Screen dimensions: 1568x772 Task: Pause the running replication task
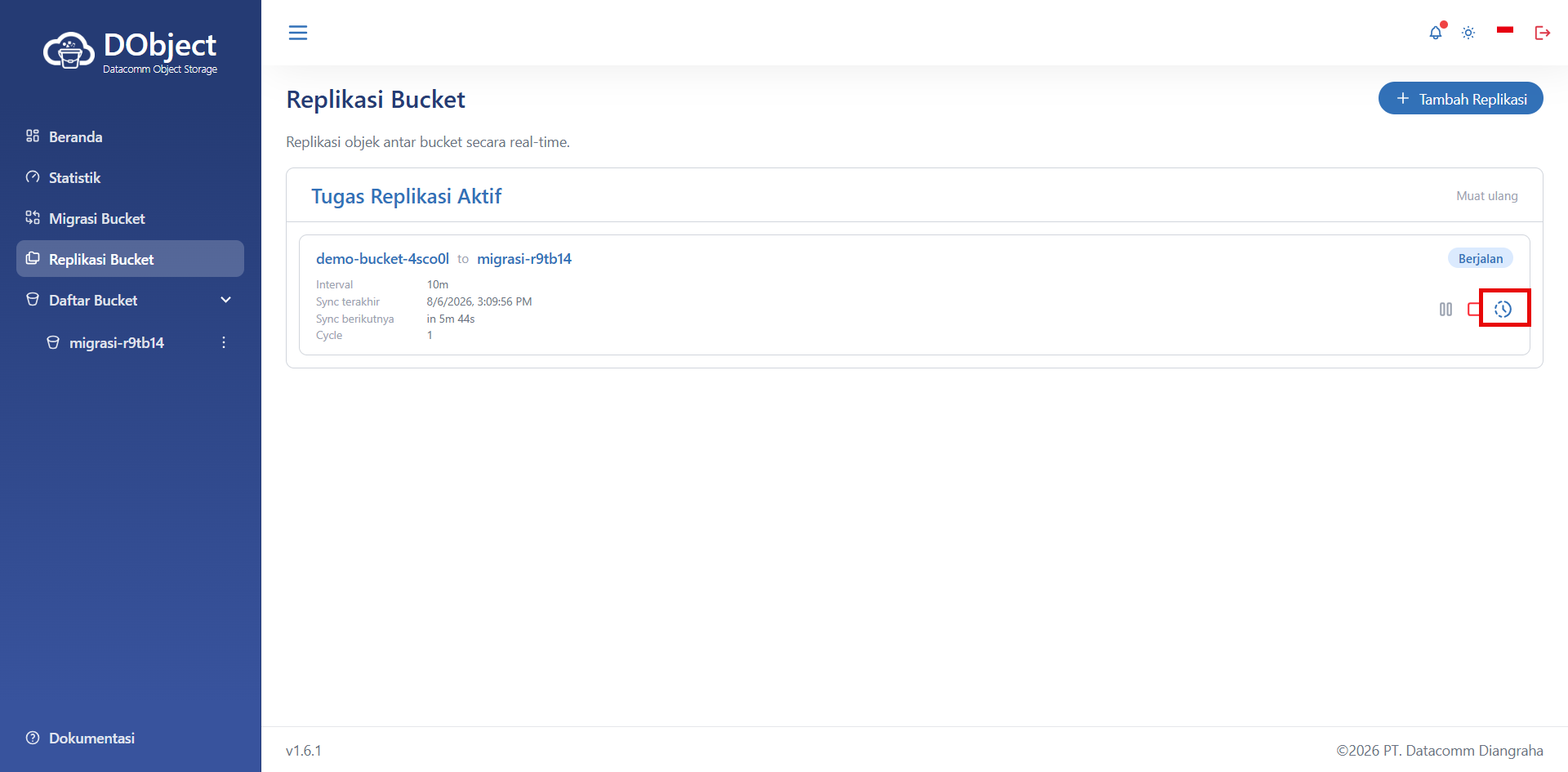click(x=1445, y=309)
